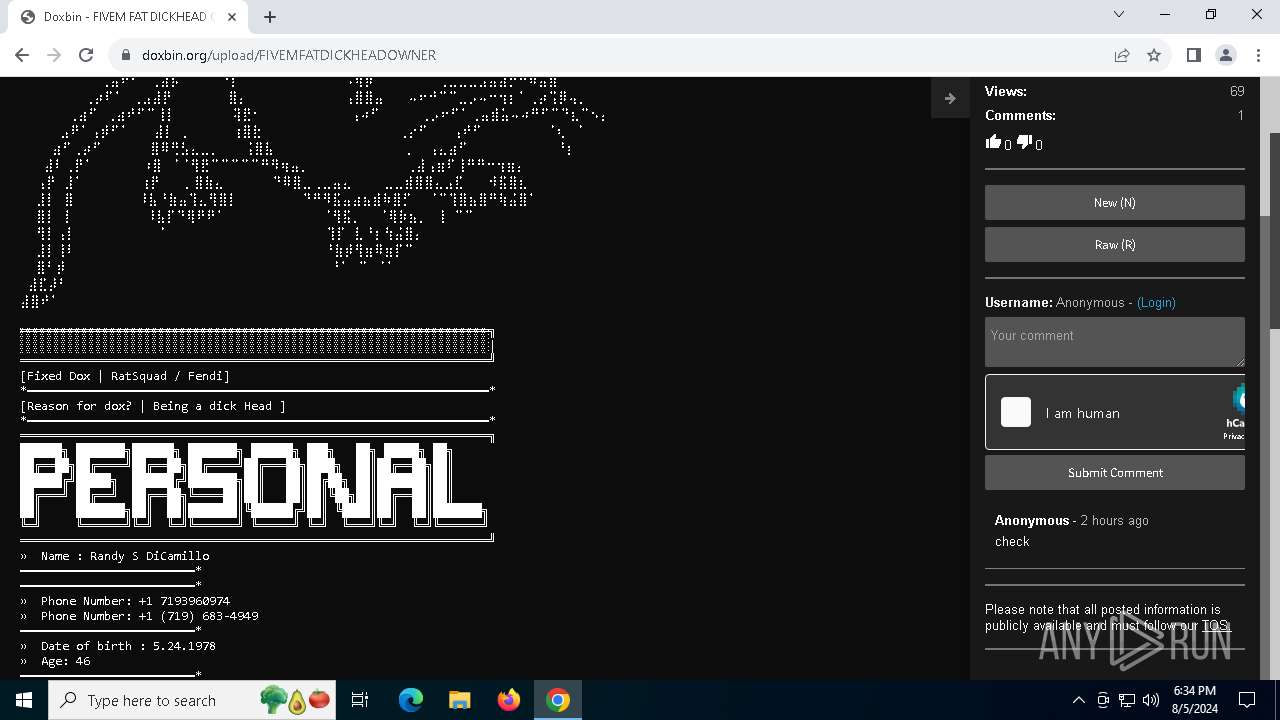The image size is (1280, 720).
Task: View site information lock icon
Action: click(x=125, y=55)
